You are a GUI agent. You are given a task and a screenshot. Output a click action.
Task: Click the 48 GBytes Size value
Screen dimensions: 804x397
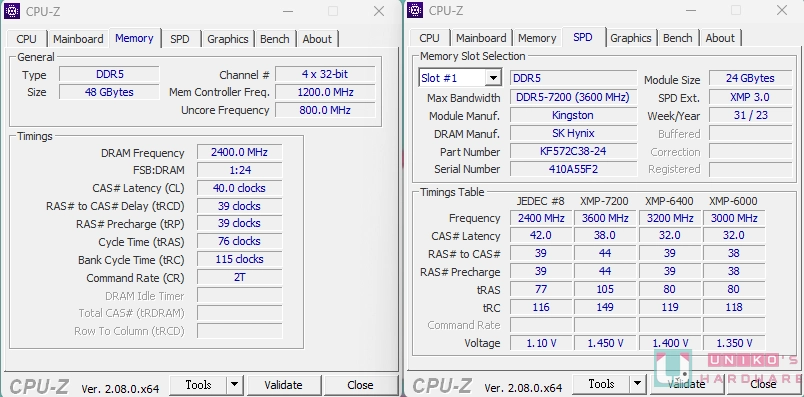[x=109, y=92]
